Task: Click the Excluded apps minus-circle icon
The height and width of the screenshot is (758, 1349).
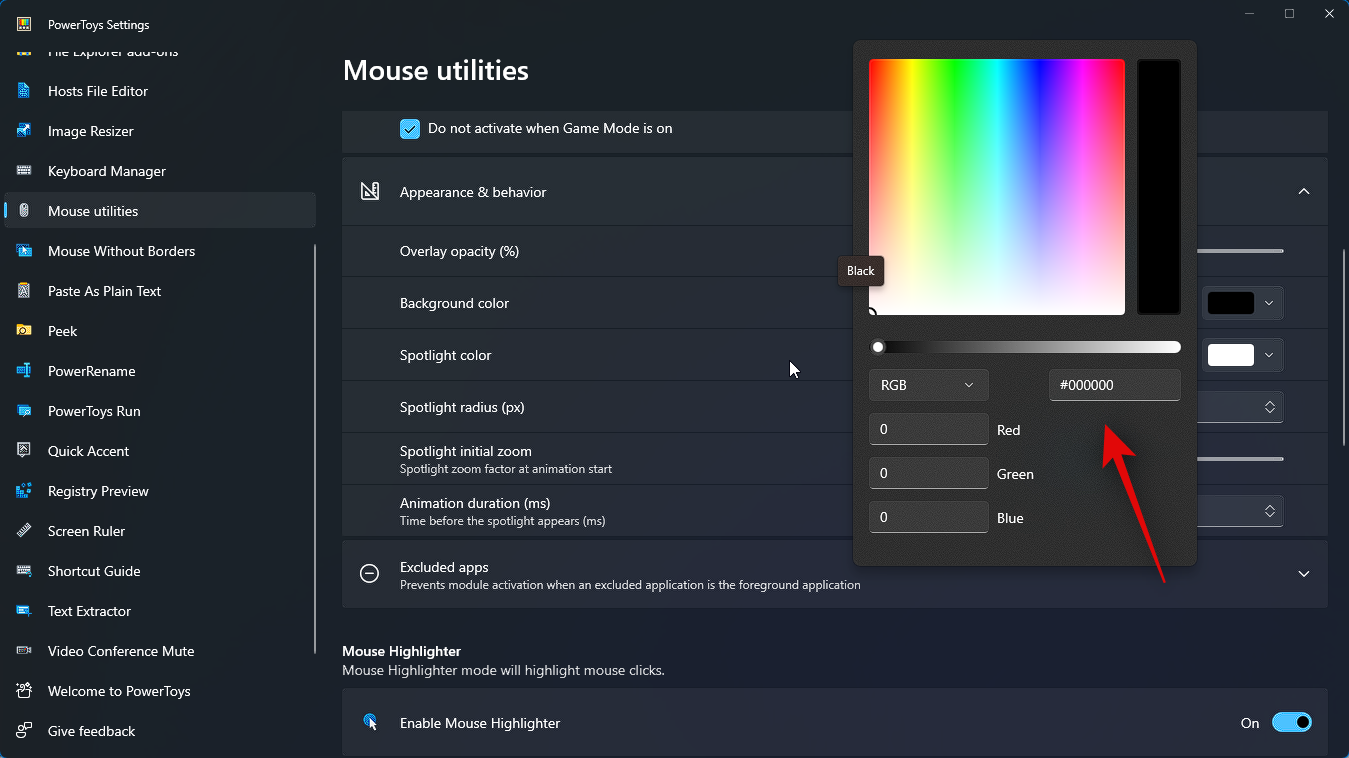Action: pyautogui.click(x=370, y=574)
